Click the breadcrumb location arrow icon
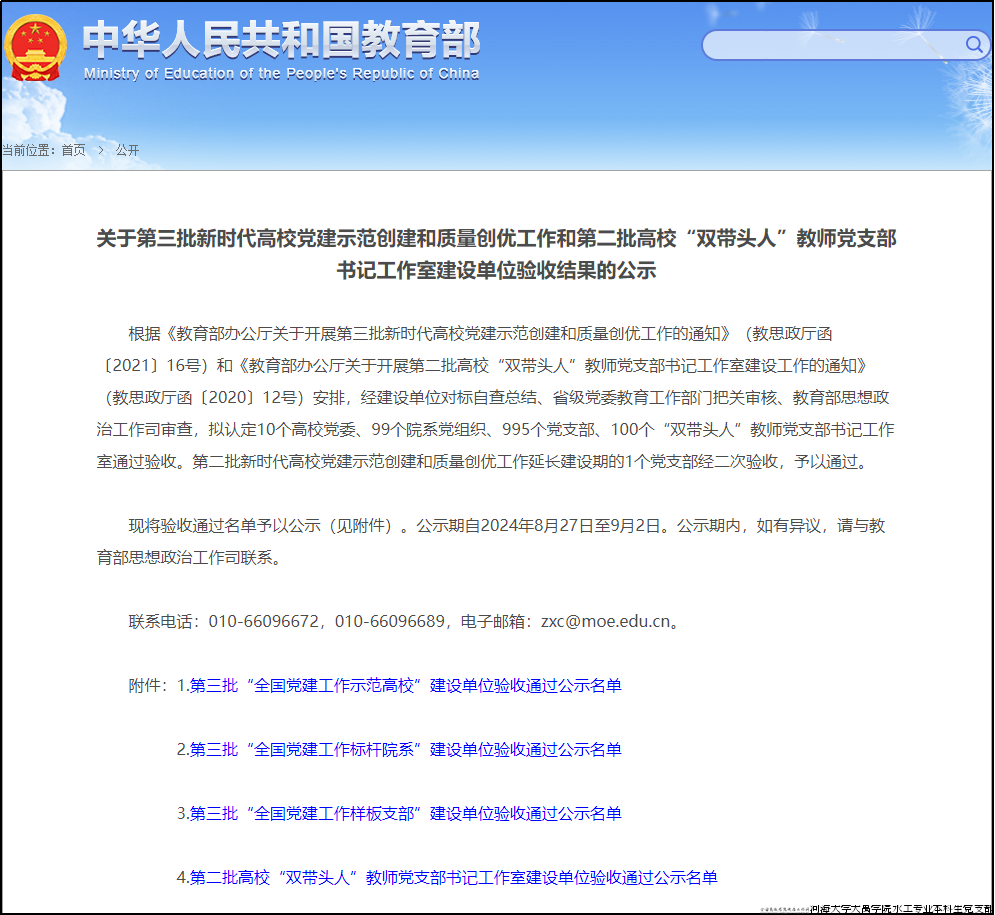This screenshot has width=995, height=915. click(100, 148)
